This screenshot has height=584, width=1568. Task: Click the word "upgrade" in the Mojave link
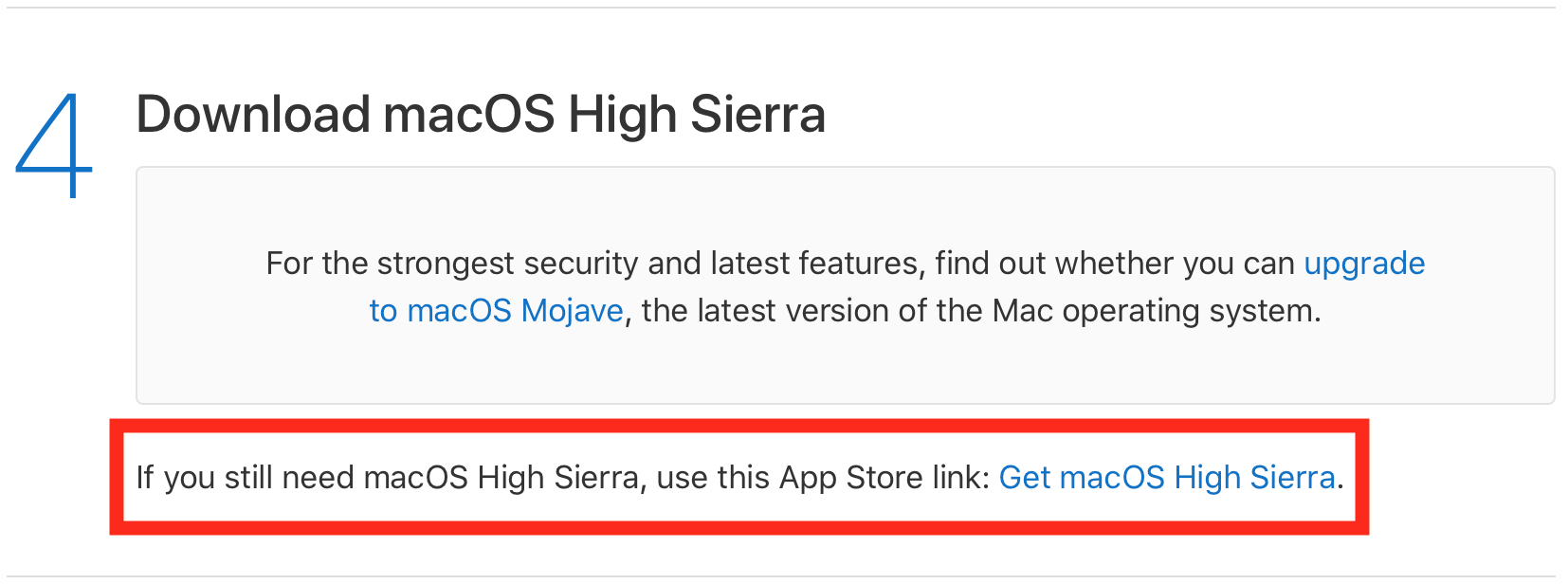pos(1363,263)
